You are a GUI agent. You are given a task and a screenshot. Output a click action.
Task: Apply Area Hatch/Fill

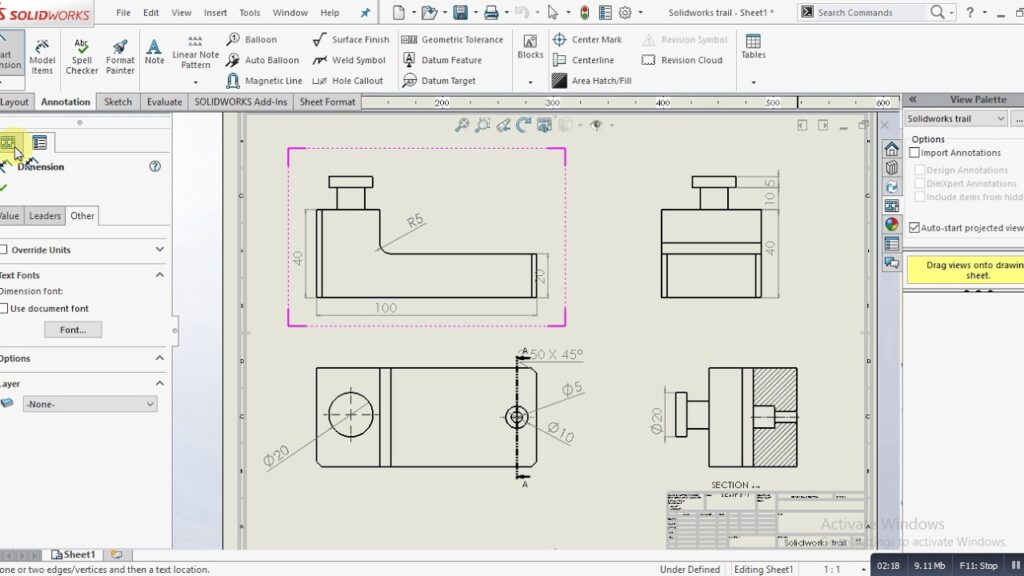(592, 81)
